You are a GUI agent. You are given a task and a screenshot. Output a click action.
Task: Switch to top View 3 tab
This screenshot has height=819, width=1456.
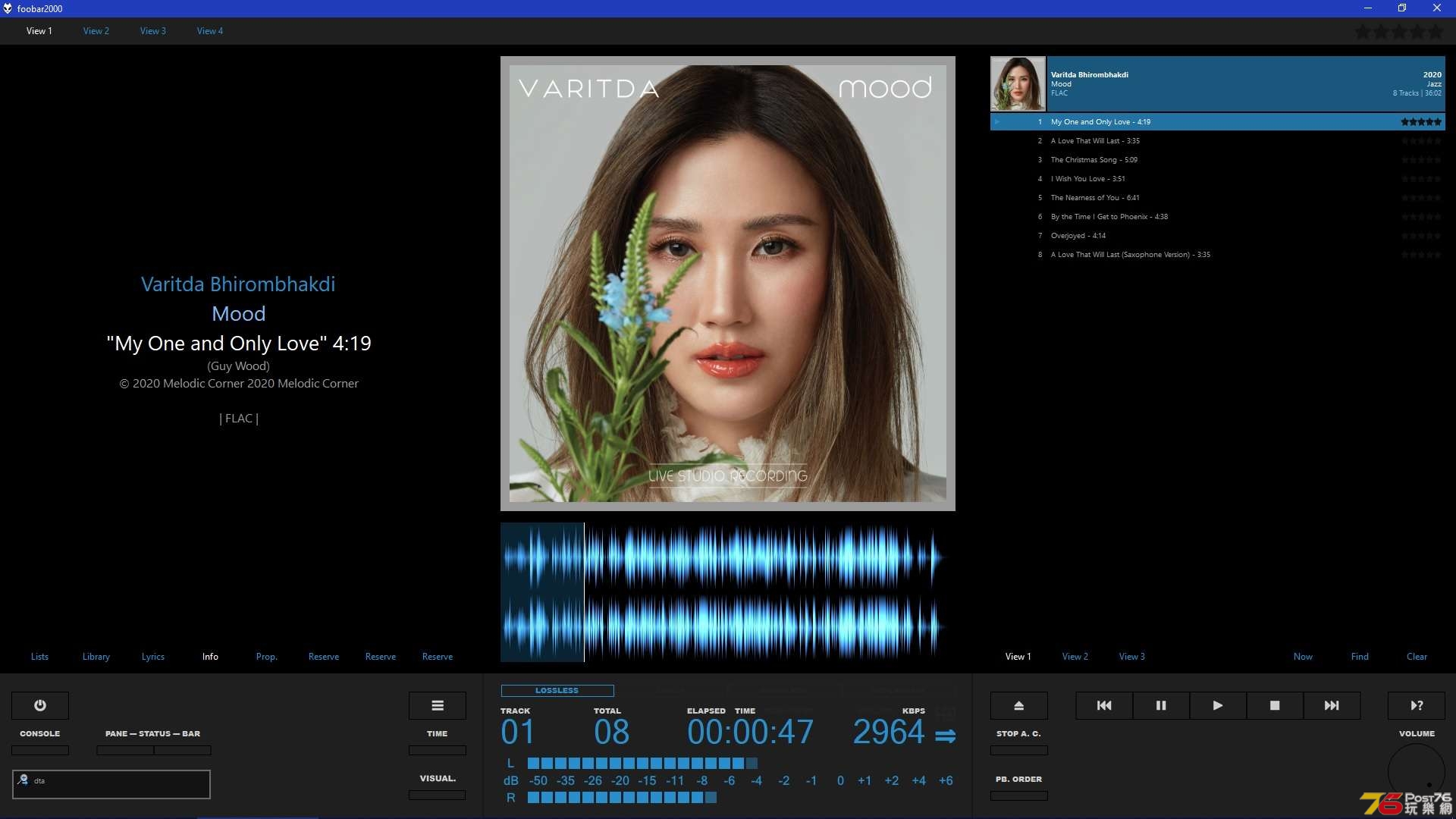pyautogui.click(x=153, y=31)
